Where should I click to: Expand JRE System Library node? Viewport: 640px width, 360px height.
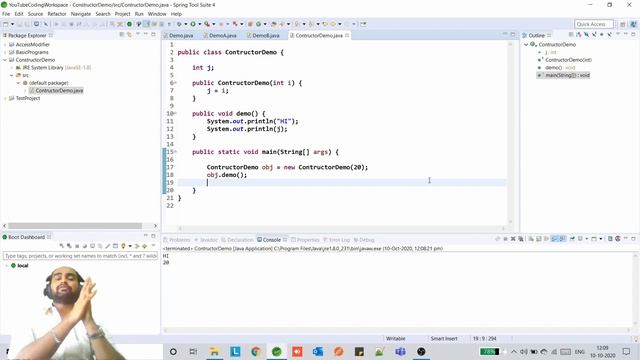(11, 68)
